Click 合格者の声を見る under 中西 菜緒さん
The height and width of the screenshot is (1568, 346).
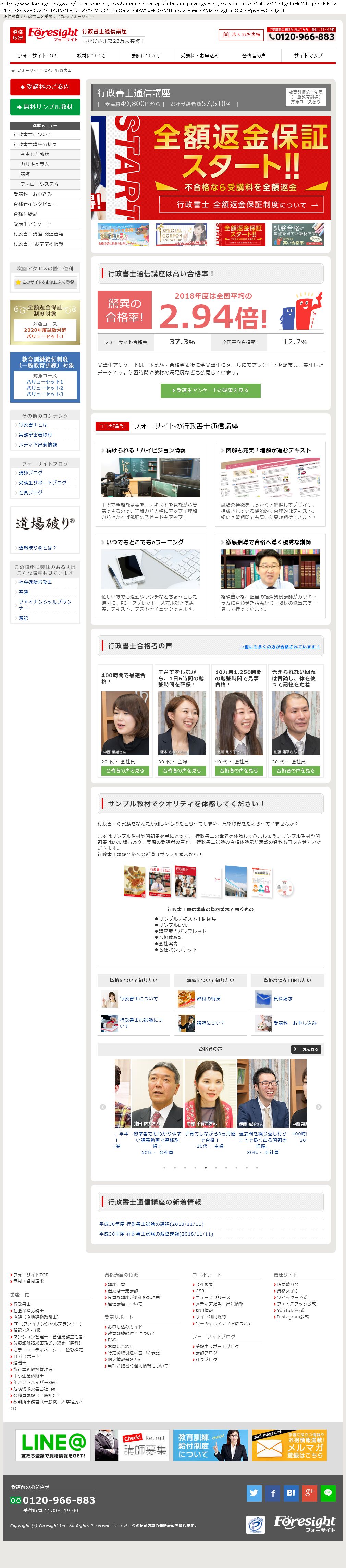(x=125, y=770)
